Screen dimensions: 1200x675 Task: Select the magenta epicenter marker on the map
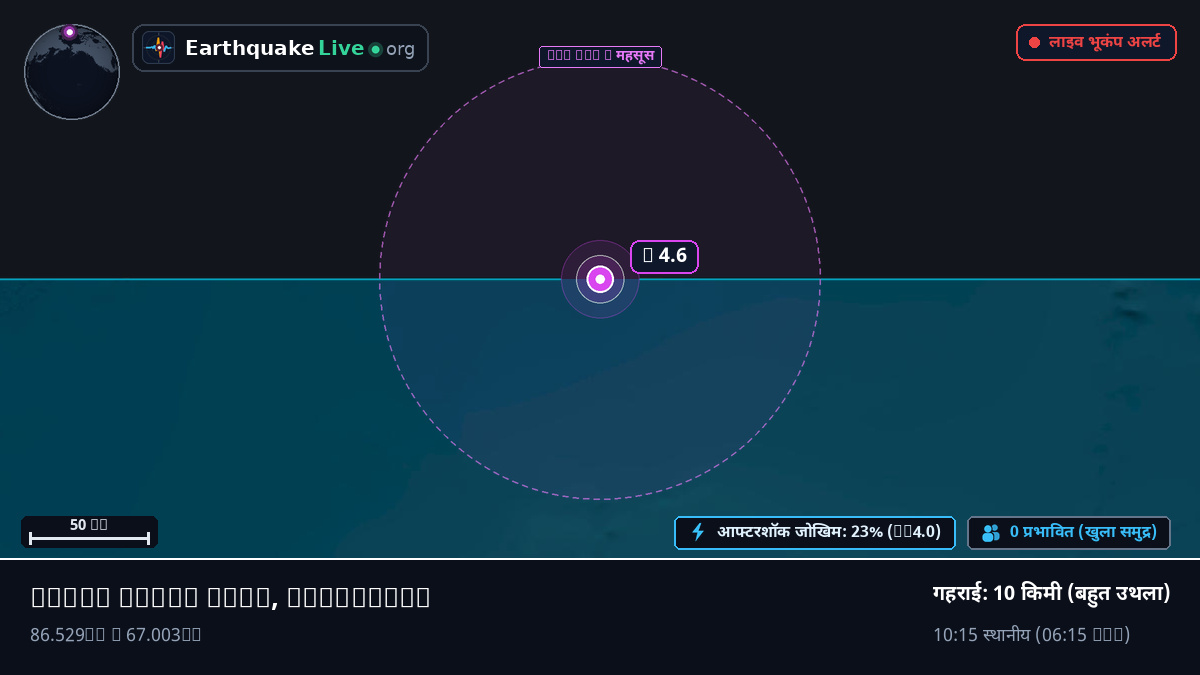pyautogui.click(x=600, y=279)
